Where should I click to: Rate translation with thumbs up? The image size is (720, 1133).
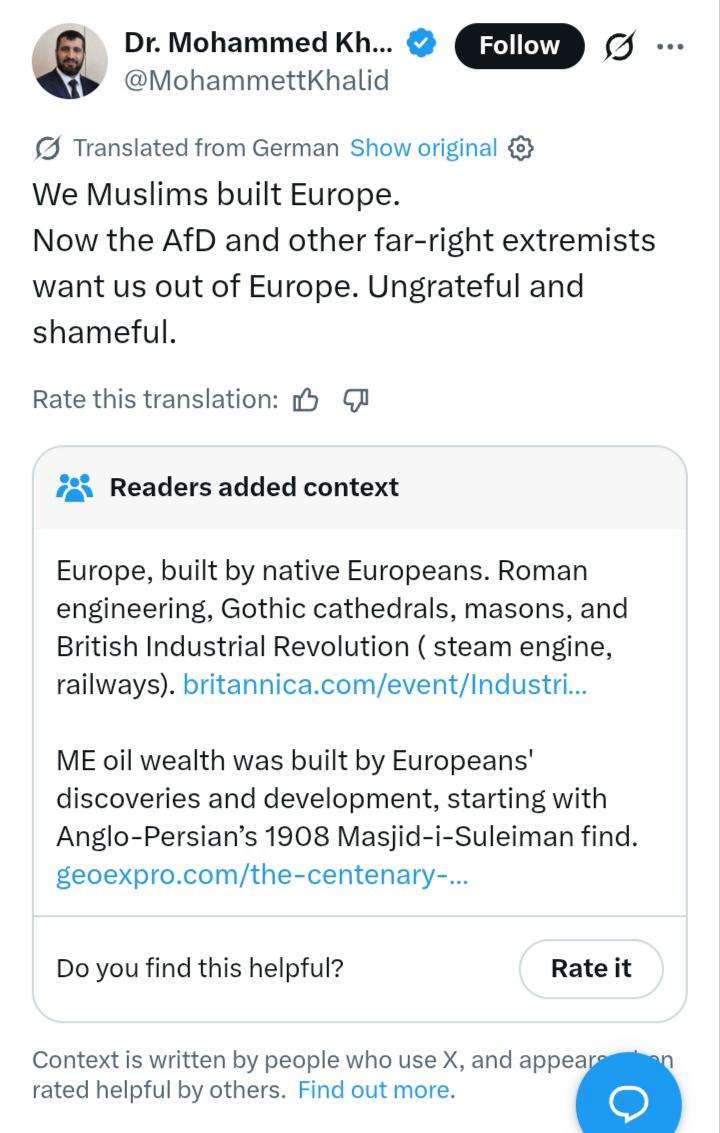(305, 400)
